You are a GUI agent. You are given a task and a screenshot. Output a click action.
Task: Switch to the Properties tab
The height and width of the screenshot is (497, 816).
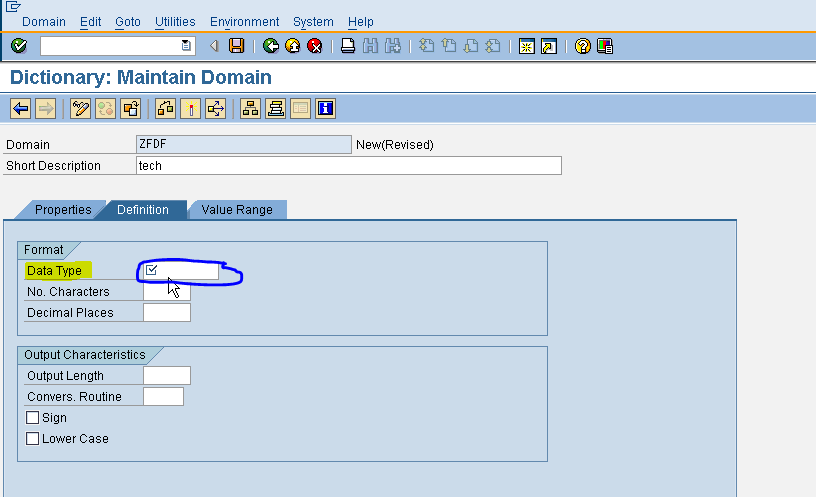click(x=62, y=210)
